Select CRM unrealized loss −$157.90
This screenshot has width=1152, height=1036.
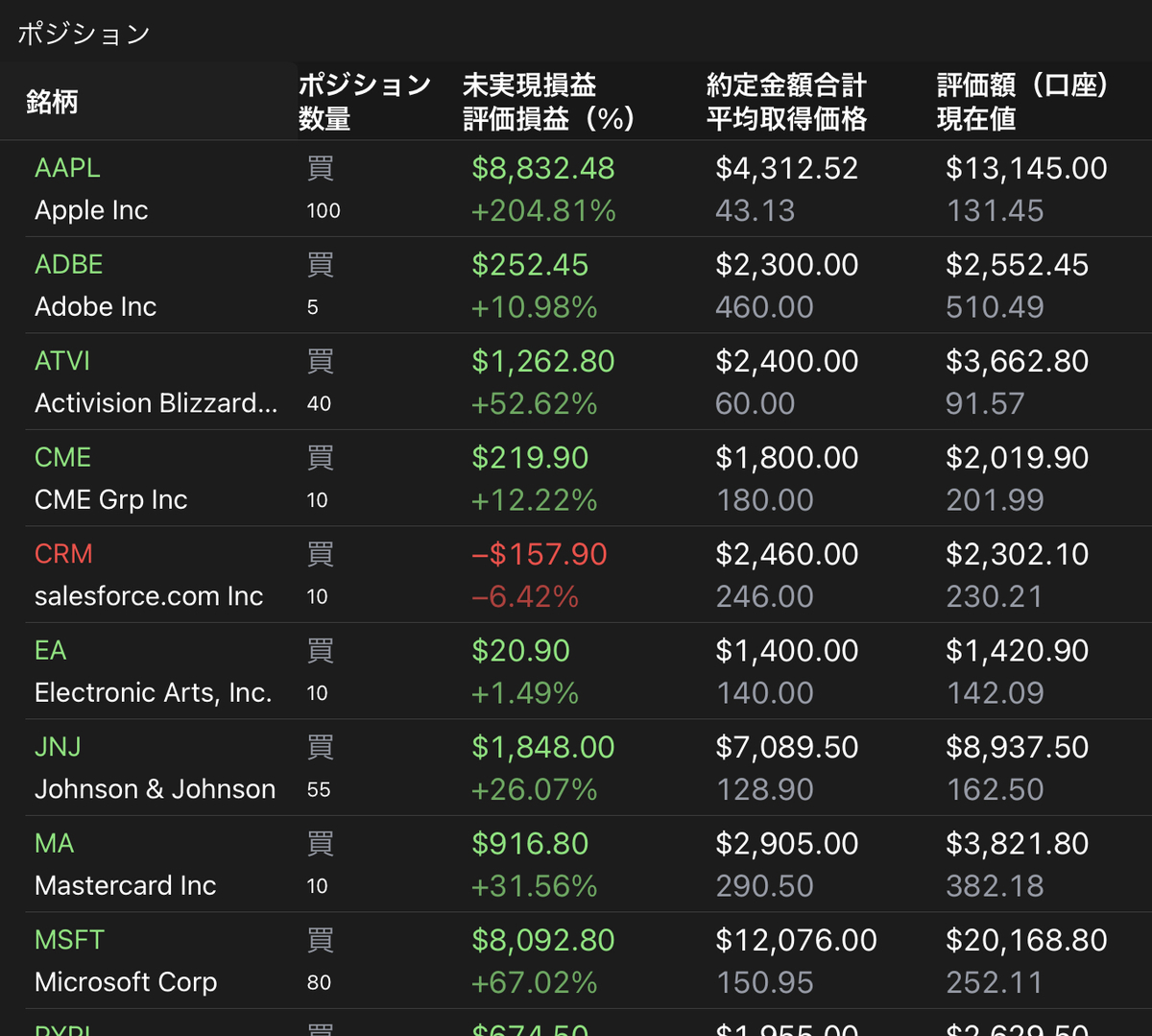[x=540, y=554]
